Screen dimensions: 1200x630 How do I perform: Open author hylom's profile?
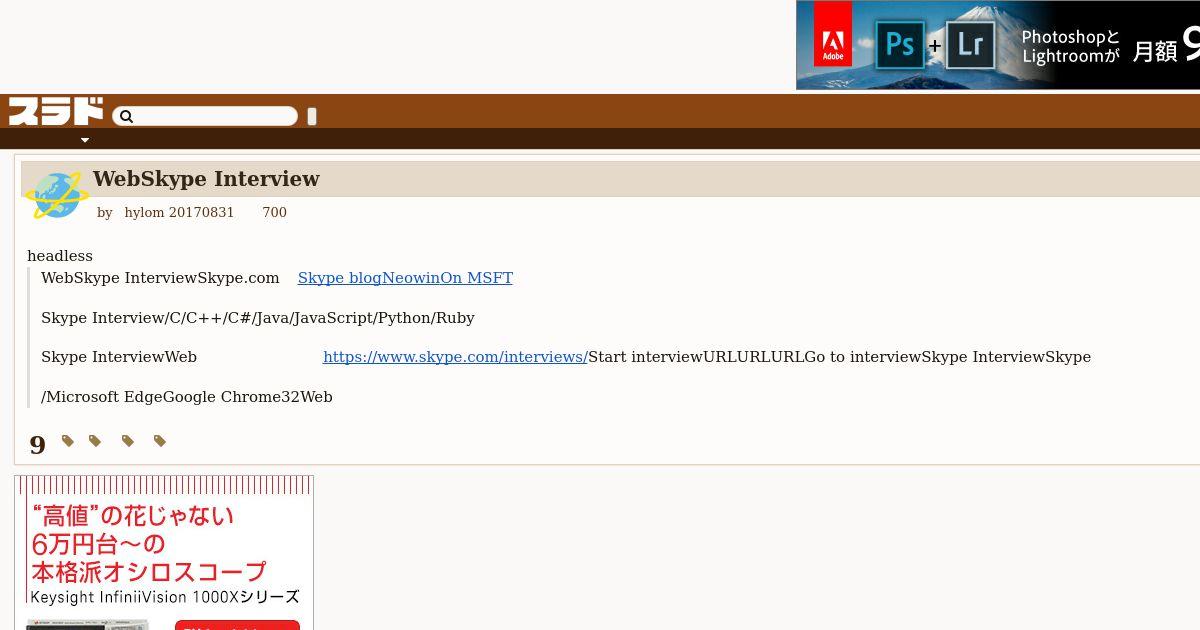tap(144, 213)
